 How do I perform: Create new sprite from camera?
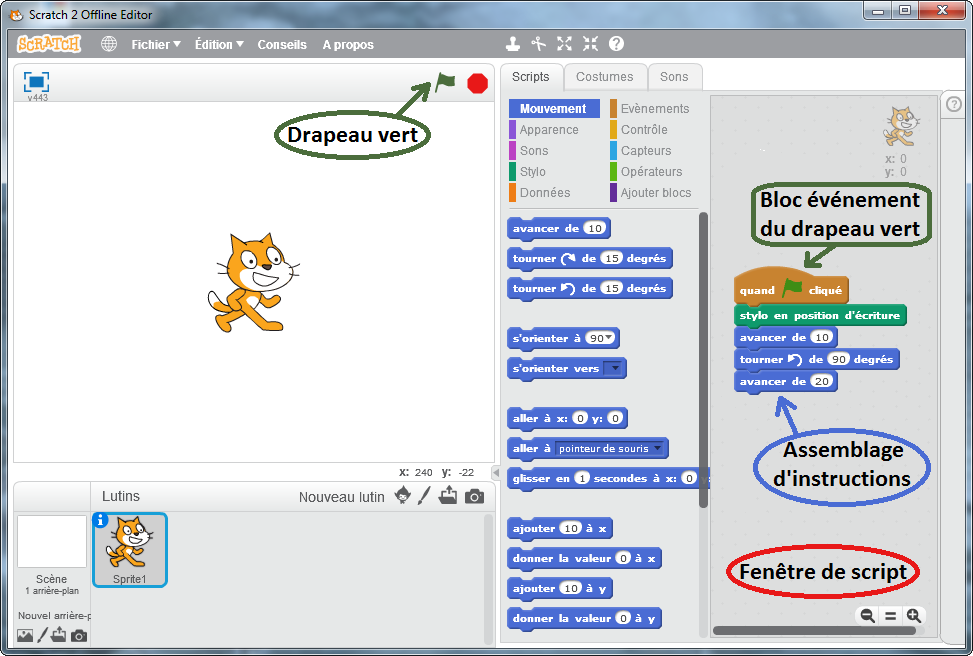click(x=474, y=496)
